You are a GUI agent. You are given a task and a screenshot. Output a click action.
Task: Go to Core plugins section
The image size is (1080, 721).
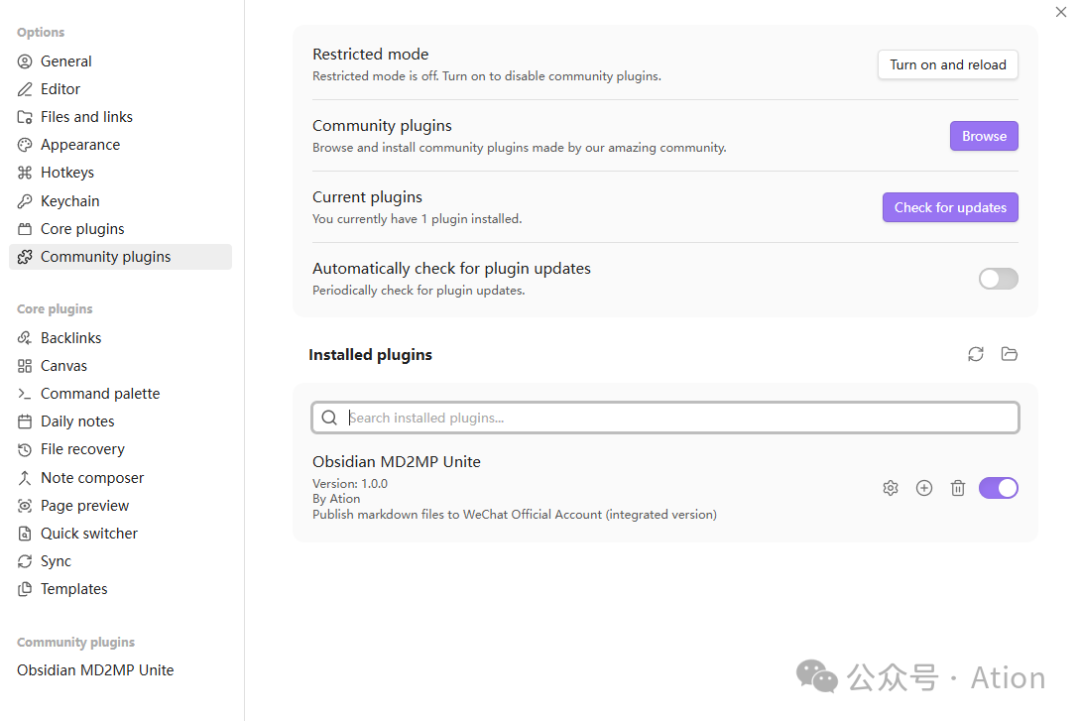82,229
